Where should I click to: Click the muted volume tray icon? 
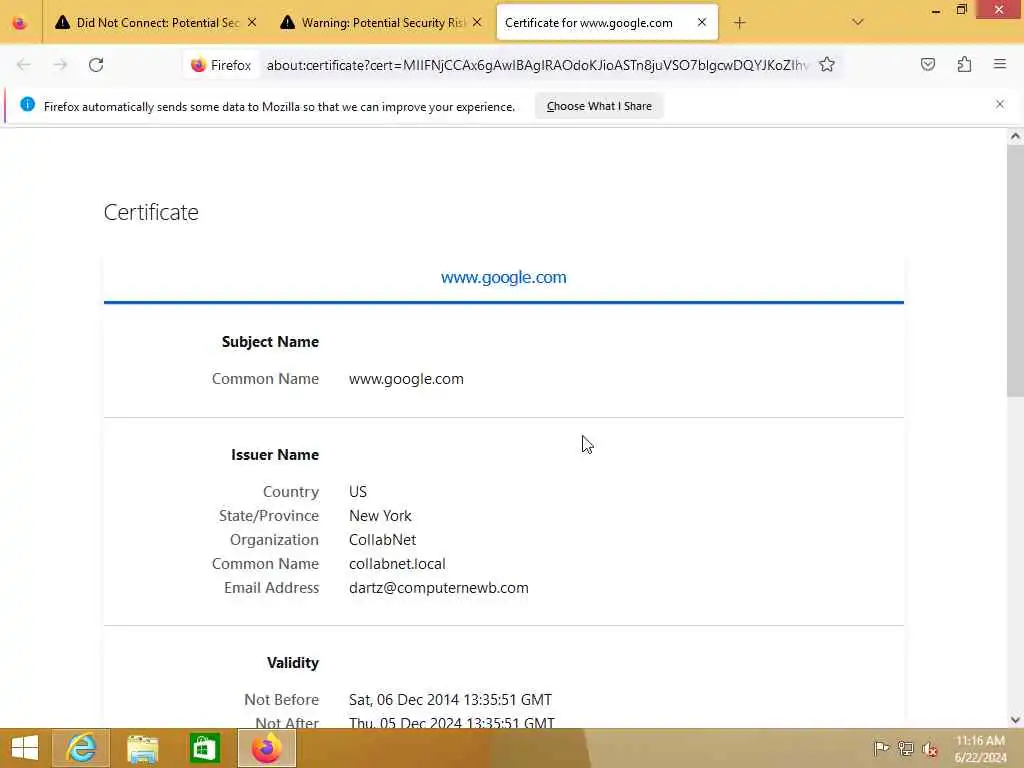coord(929,749)
